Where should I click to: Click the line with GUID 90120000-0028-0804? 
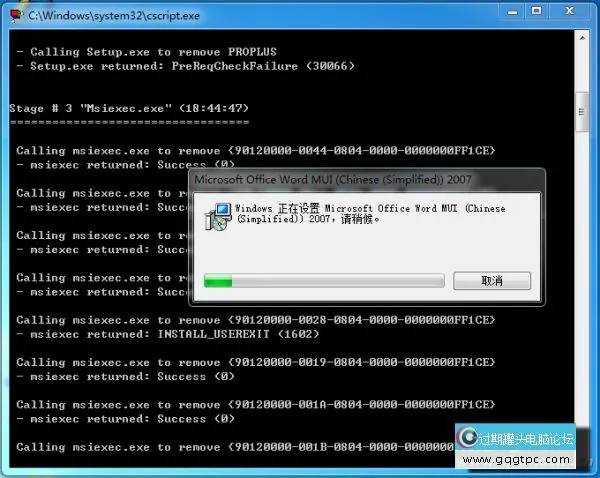click(x=256, y=320)
